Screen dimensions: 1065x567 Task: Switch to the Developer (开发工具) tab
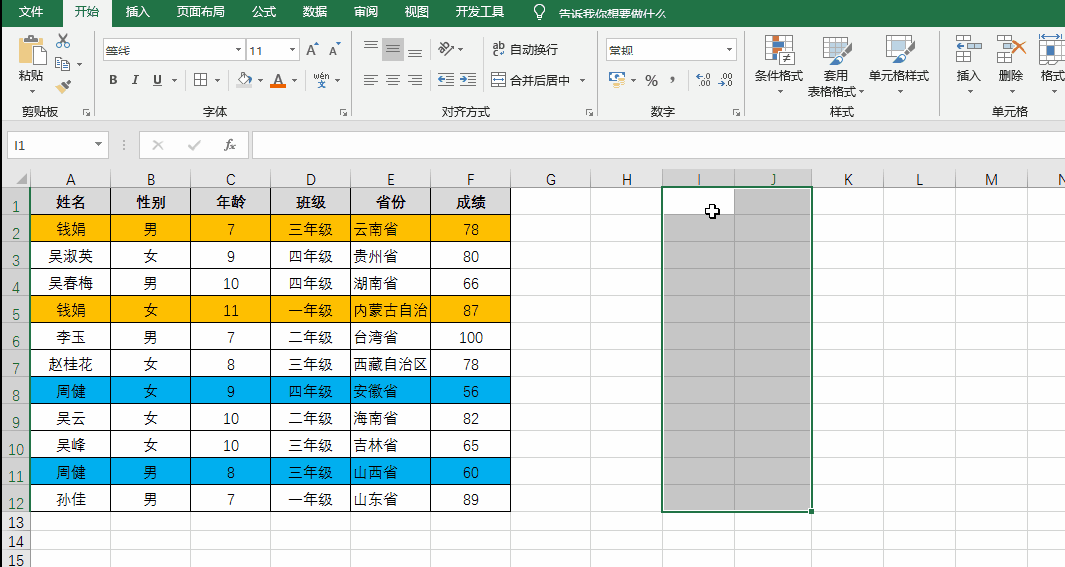(480, 12)
